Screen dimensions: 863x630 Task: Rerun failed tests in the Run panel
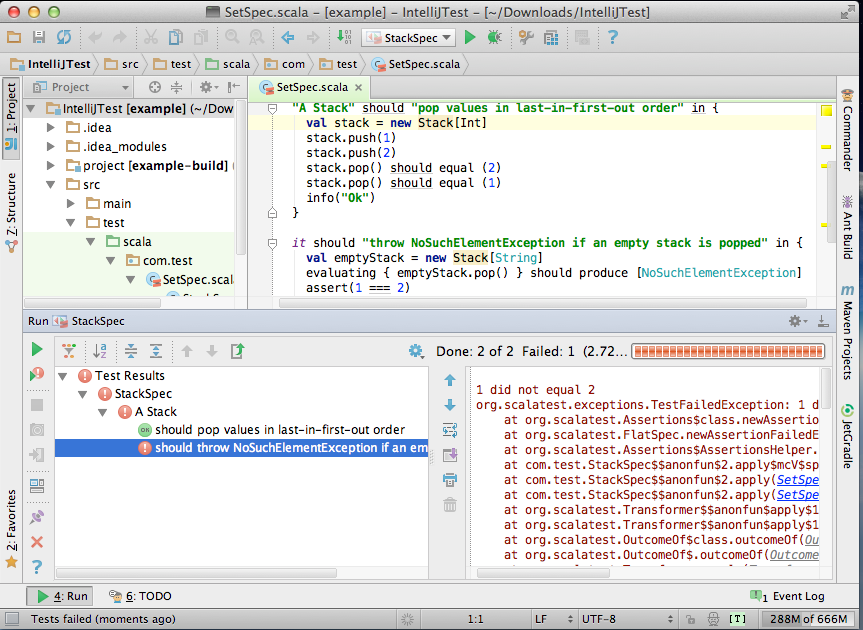point(37,375)
